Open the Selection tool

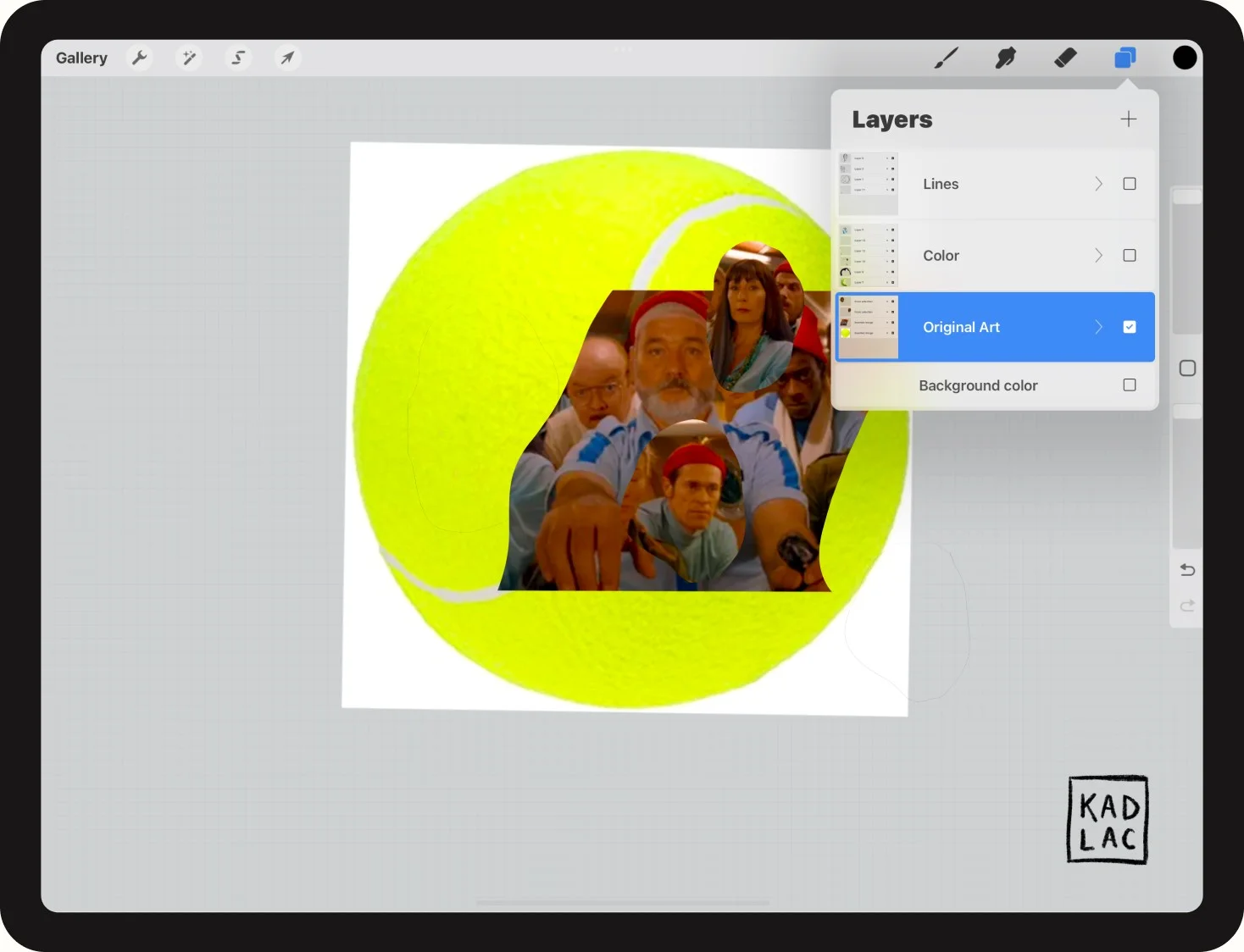(238, 58)
